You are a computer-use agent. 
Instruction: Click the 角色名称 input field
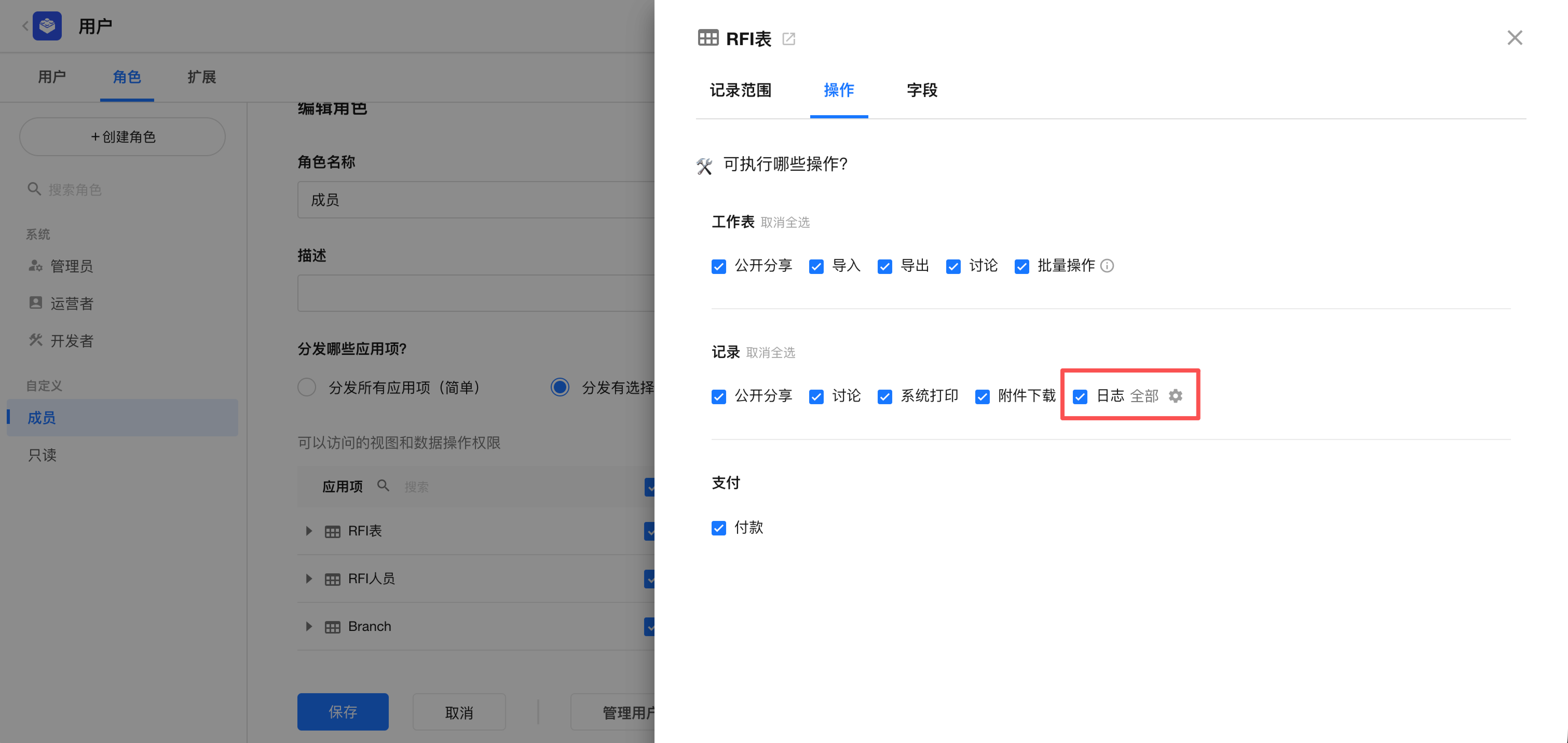click(476, 199)
